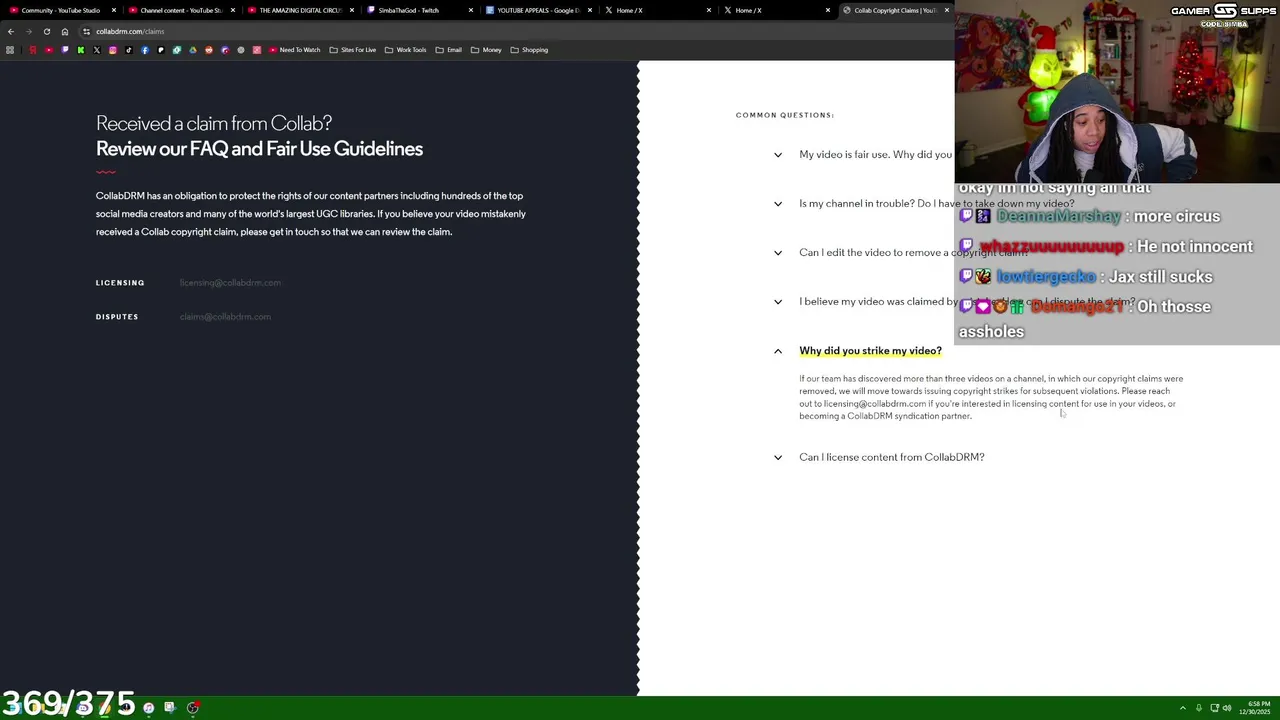Click "Why did you strike my video?" question
Image resolution: width=1280 pixels, height=720 pixels.
click(x=870, y=351)
